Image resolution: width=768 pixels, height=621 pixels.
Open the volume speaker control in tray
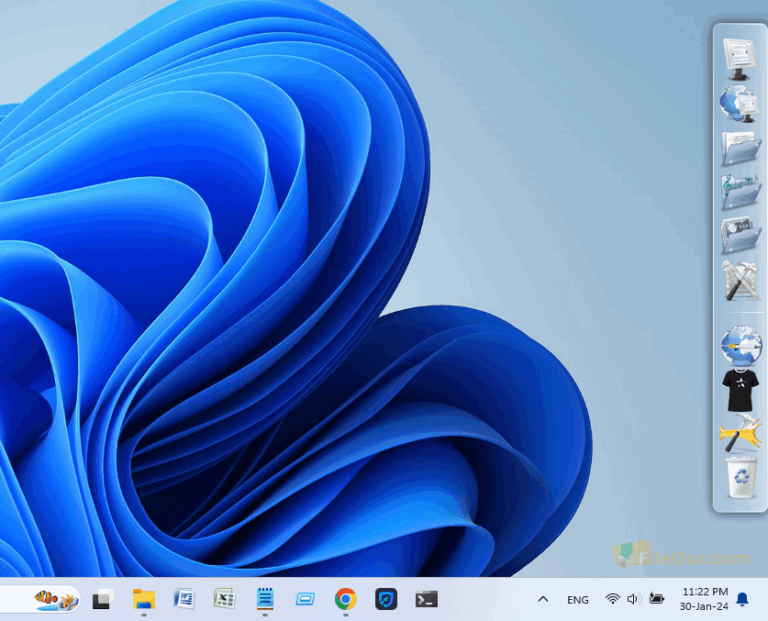pos(634,599)
